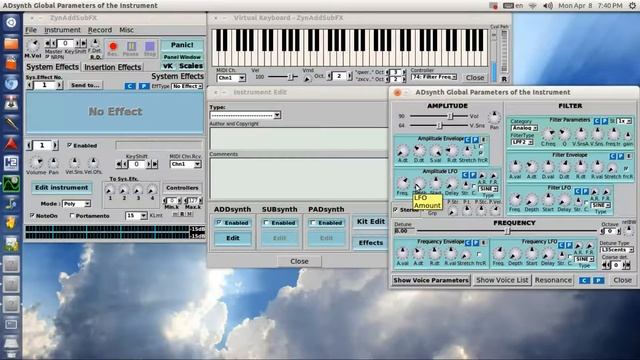Screen dimensions: 640x360
Task: Click the Panic! button
Action: point(182,45)
